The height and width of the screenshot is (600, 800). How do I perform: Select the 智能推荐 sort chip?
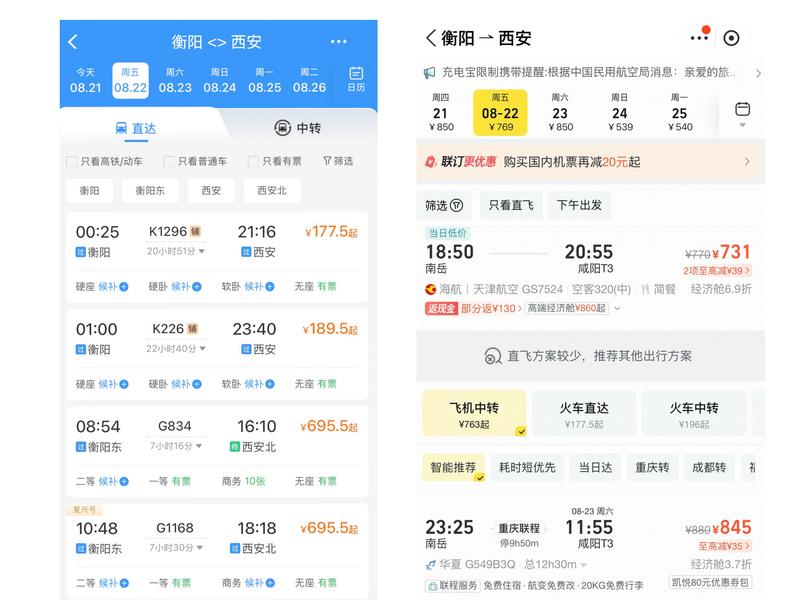point(453,467)
